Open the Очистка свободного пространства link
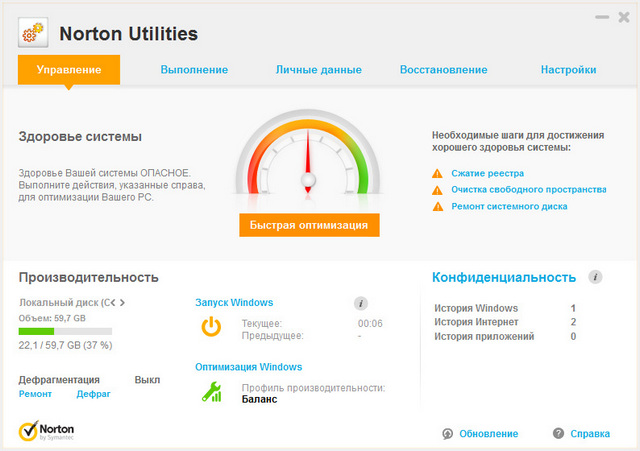This screenshot has height=451, width=640. (x=528, y=189)
